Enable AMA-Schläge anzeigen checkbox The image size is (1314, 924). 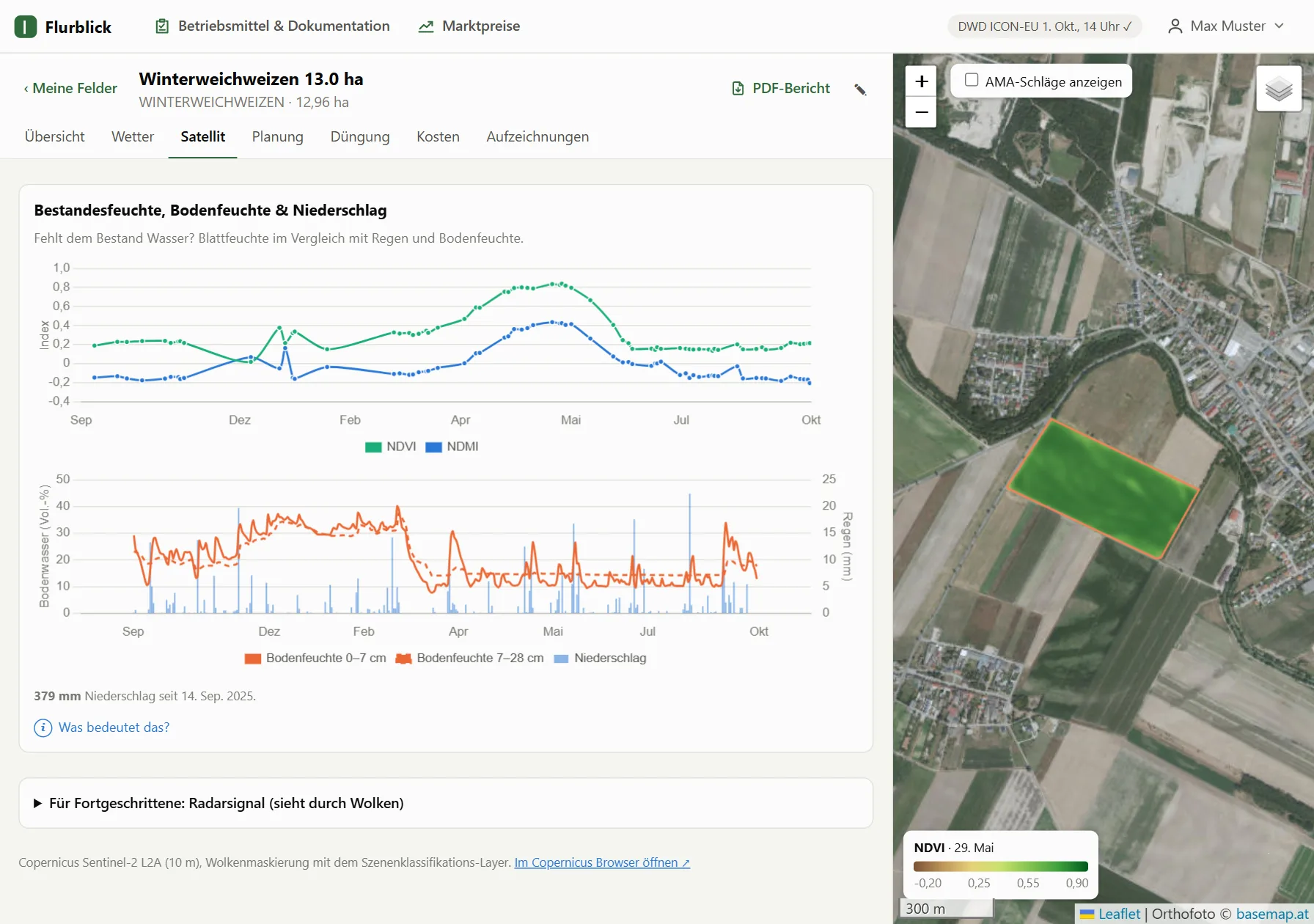point(972,81)
